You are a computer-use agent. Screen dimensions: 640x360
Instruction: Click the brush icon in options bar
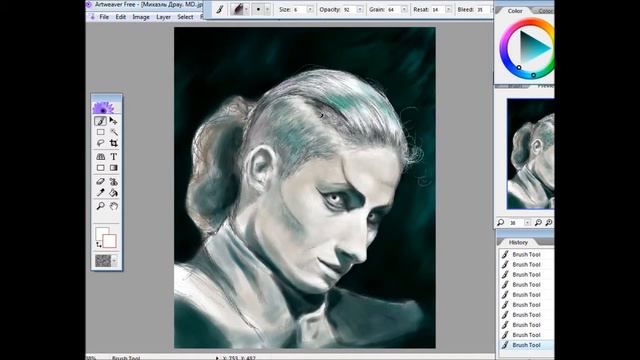[x=220, y=9]
